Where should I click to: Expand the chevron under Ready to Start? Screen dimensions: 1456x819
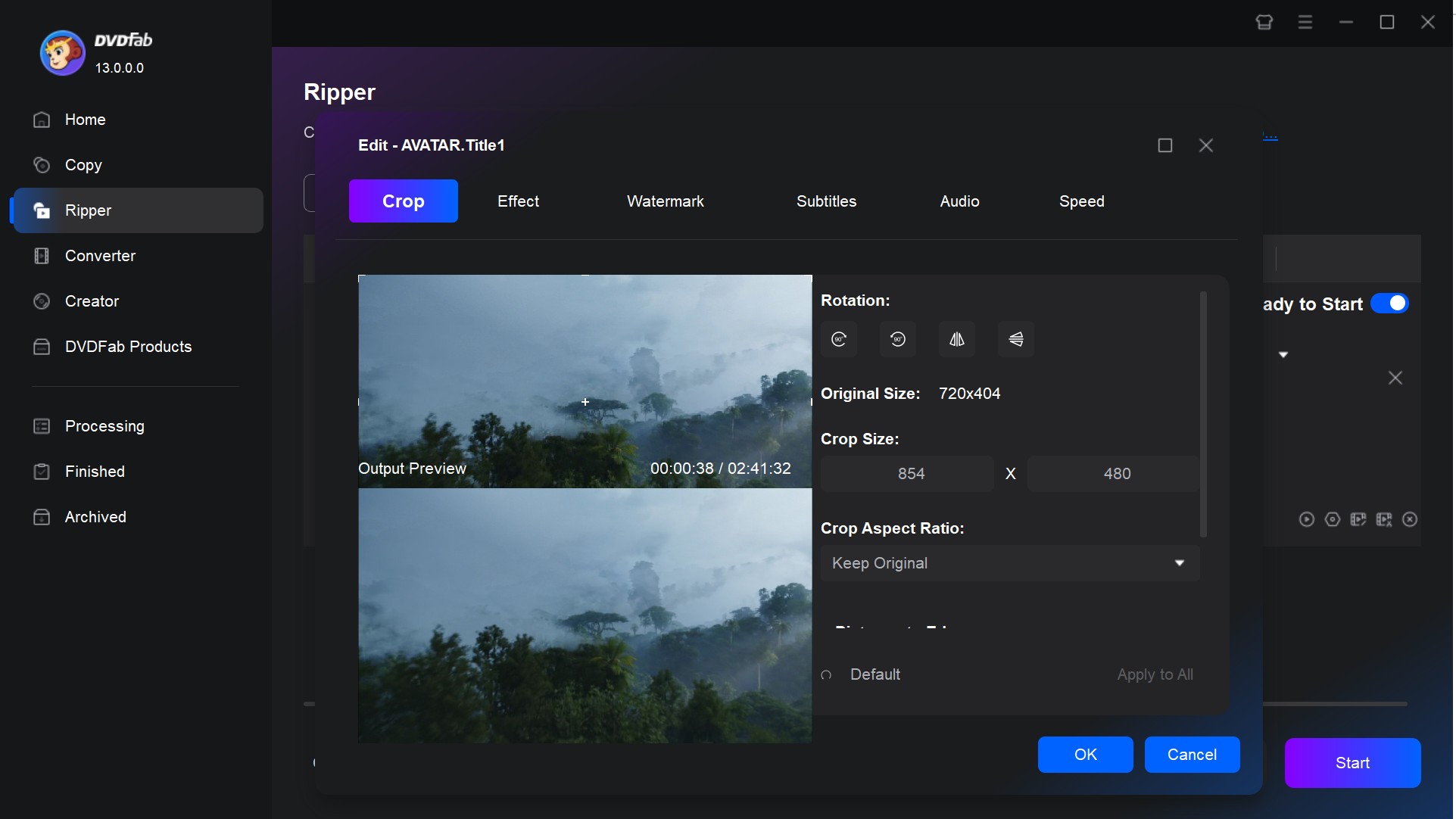(x=1284, y=353)
